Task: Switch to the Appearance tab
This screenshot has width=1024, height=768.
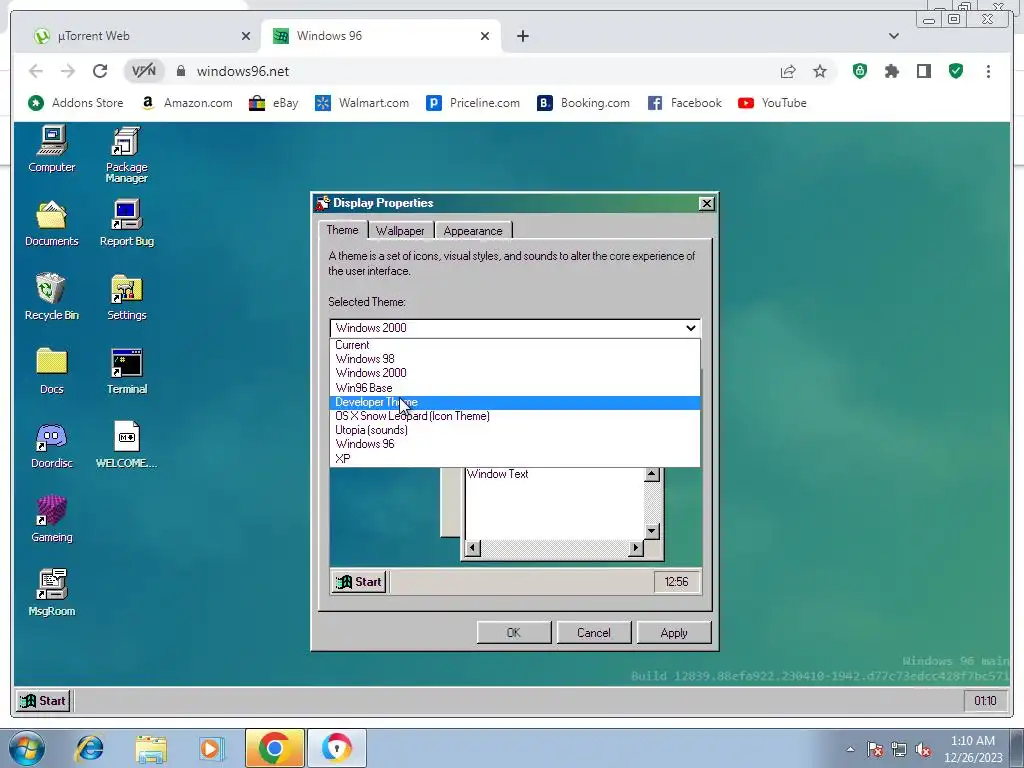Action: 473,231
